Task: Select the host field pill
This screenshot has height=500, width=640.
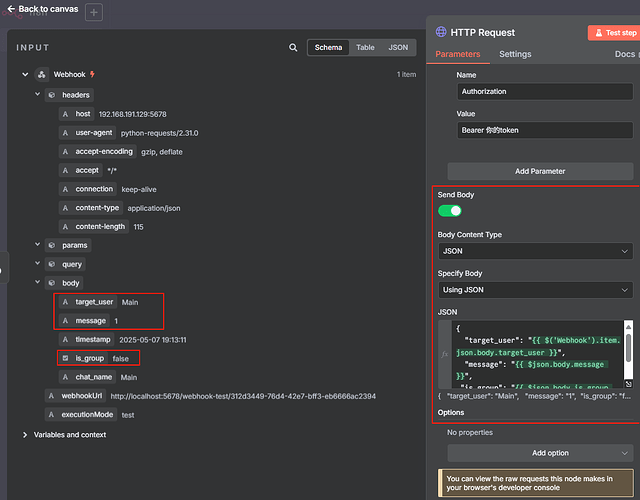Action: (76, 114)
